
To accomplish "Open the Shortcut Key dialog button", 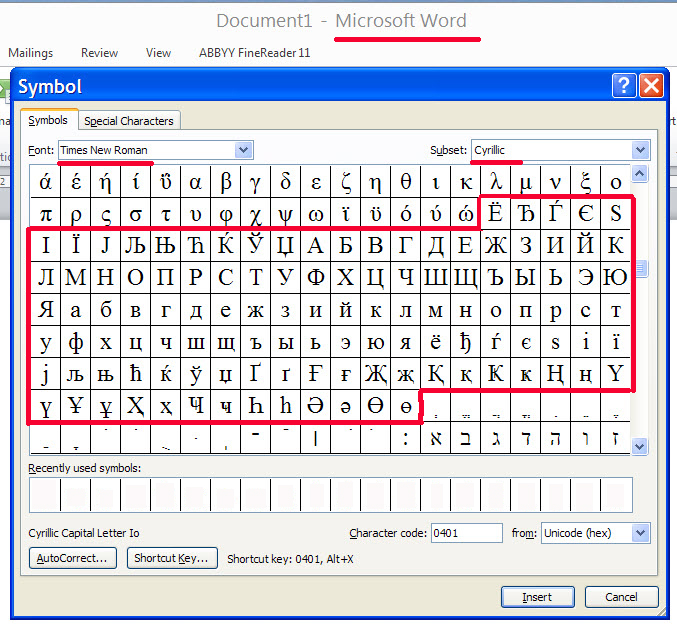I will pyautogui.click(x=172, y=558).
